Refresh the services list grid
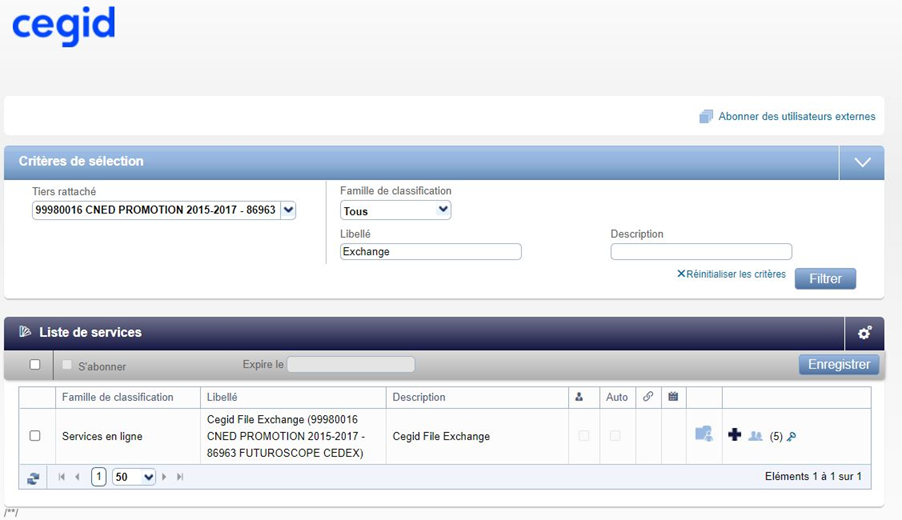Screen dimensions: 902x520 point(33,478)
